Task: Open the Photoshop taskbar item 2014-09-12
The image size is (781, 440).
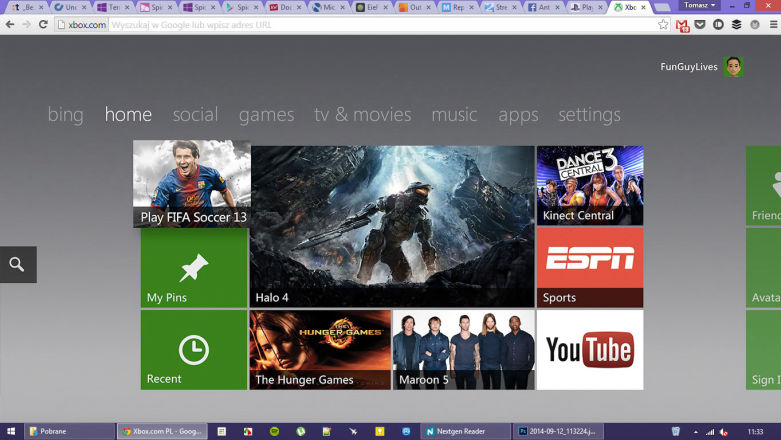Action: [557, 432]
